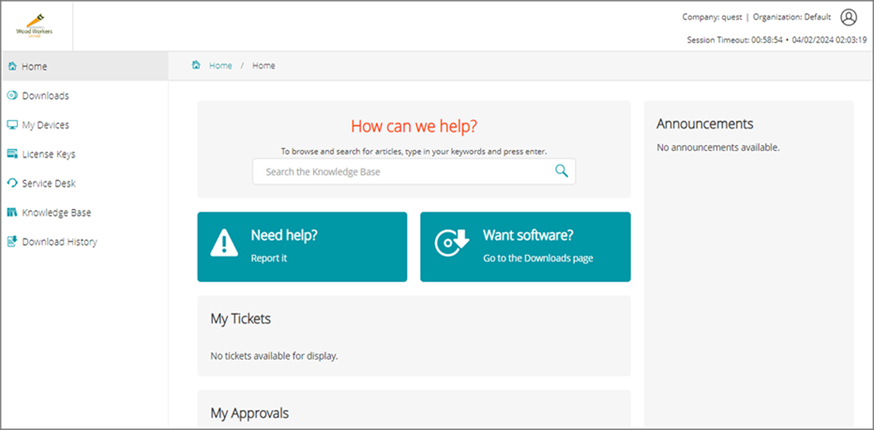Image resolution: width=874 pixels, height=430 pixels.
Task: Open Download History from sidebar
Action: point(59,241)
